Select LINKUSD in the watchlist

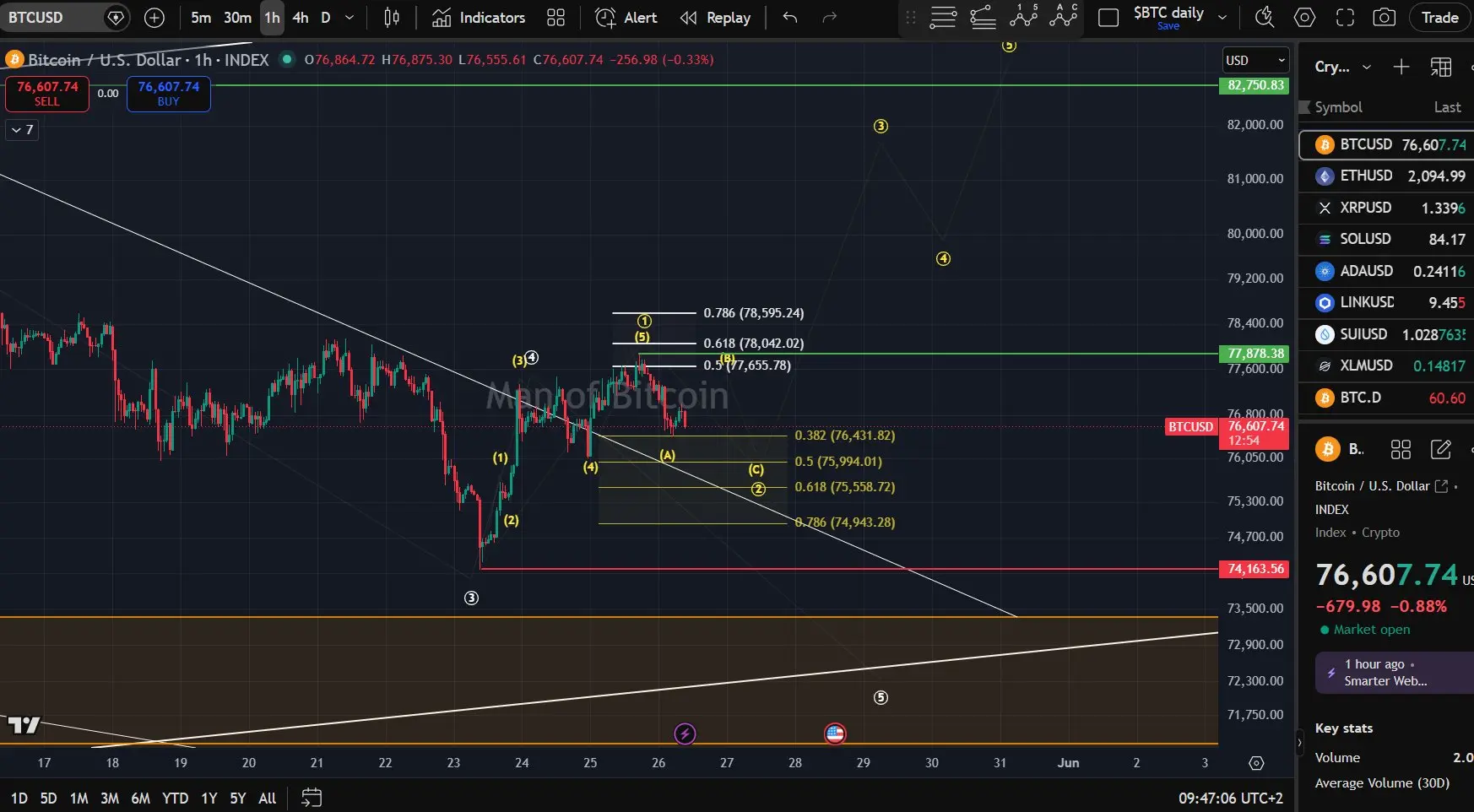pos(1386,302)
